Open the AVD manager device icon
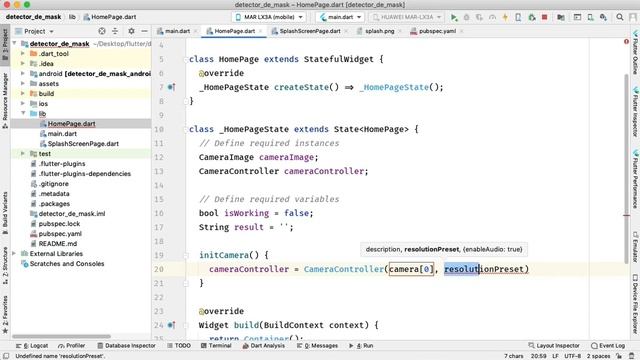The image size is (640, 360). [x=590, y=17]
